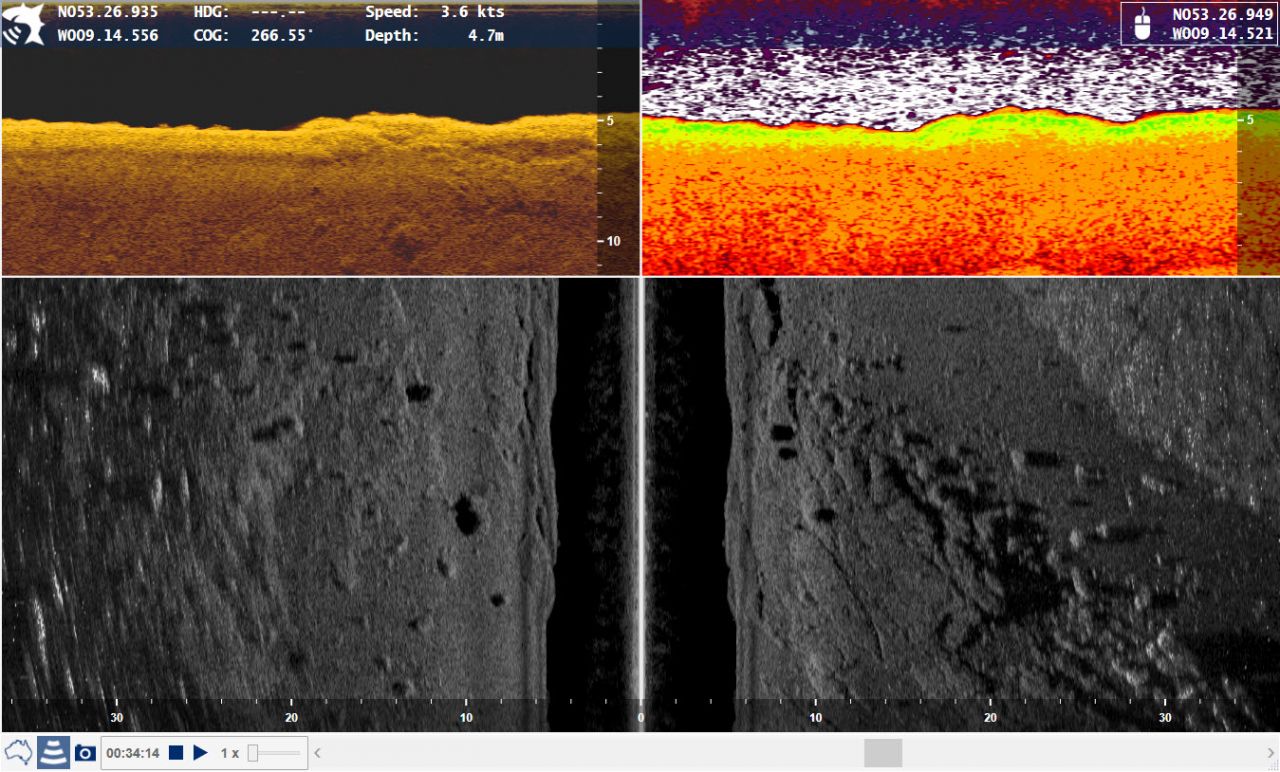The width and height of the screenshot is (1280, 772).
Task: Click the 10 depth scale label
Action: [x=613, y=241]
